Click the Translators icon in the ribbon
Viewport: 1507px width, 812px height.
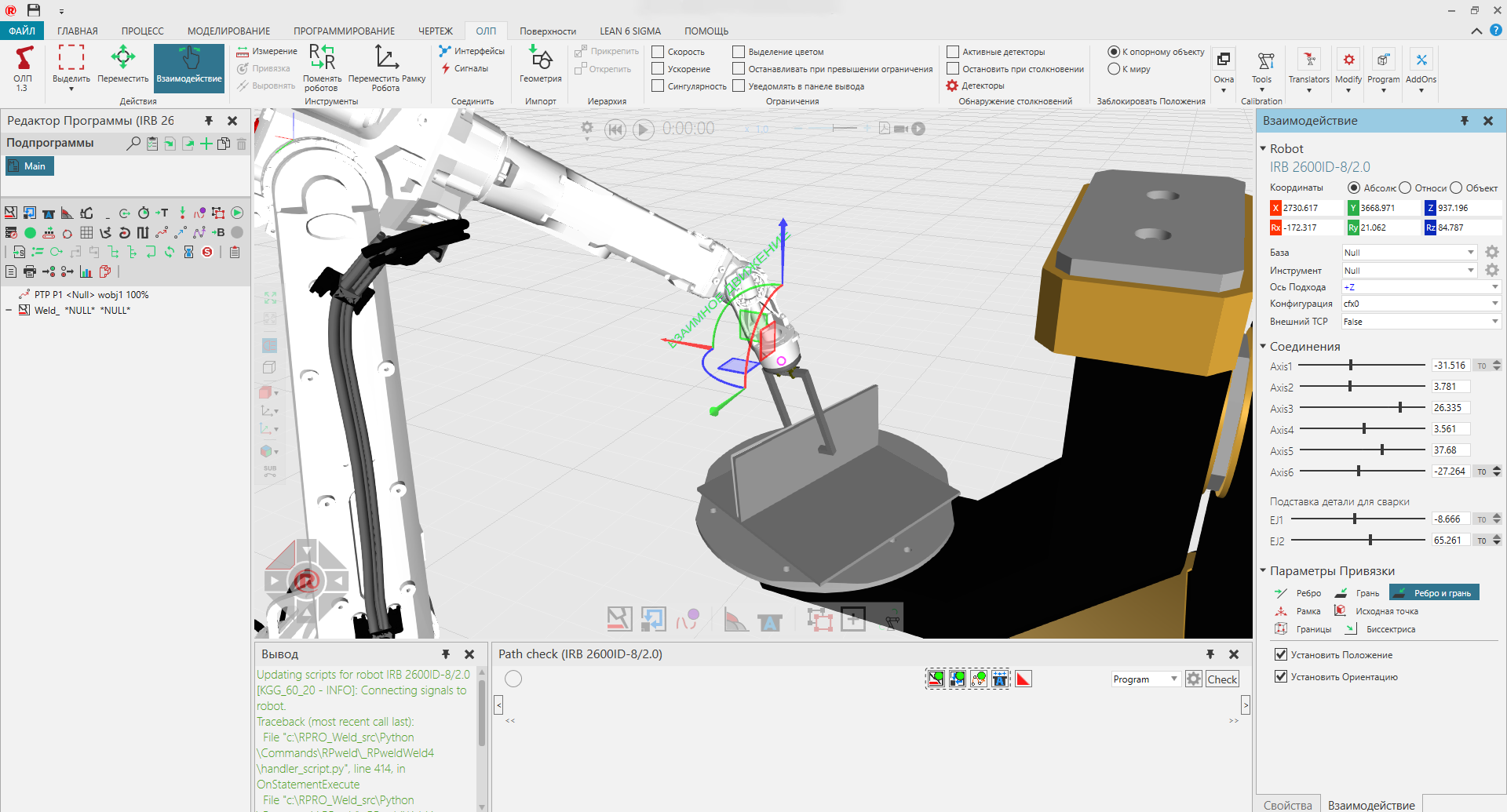click(1308, 68)
